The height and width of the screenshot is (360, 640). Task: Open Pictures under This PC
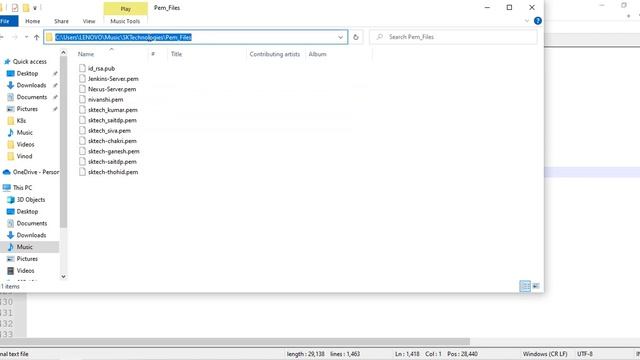coord(27,259)
